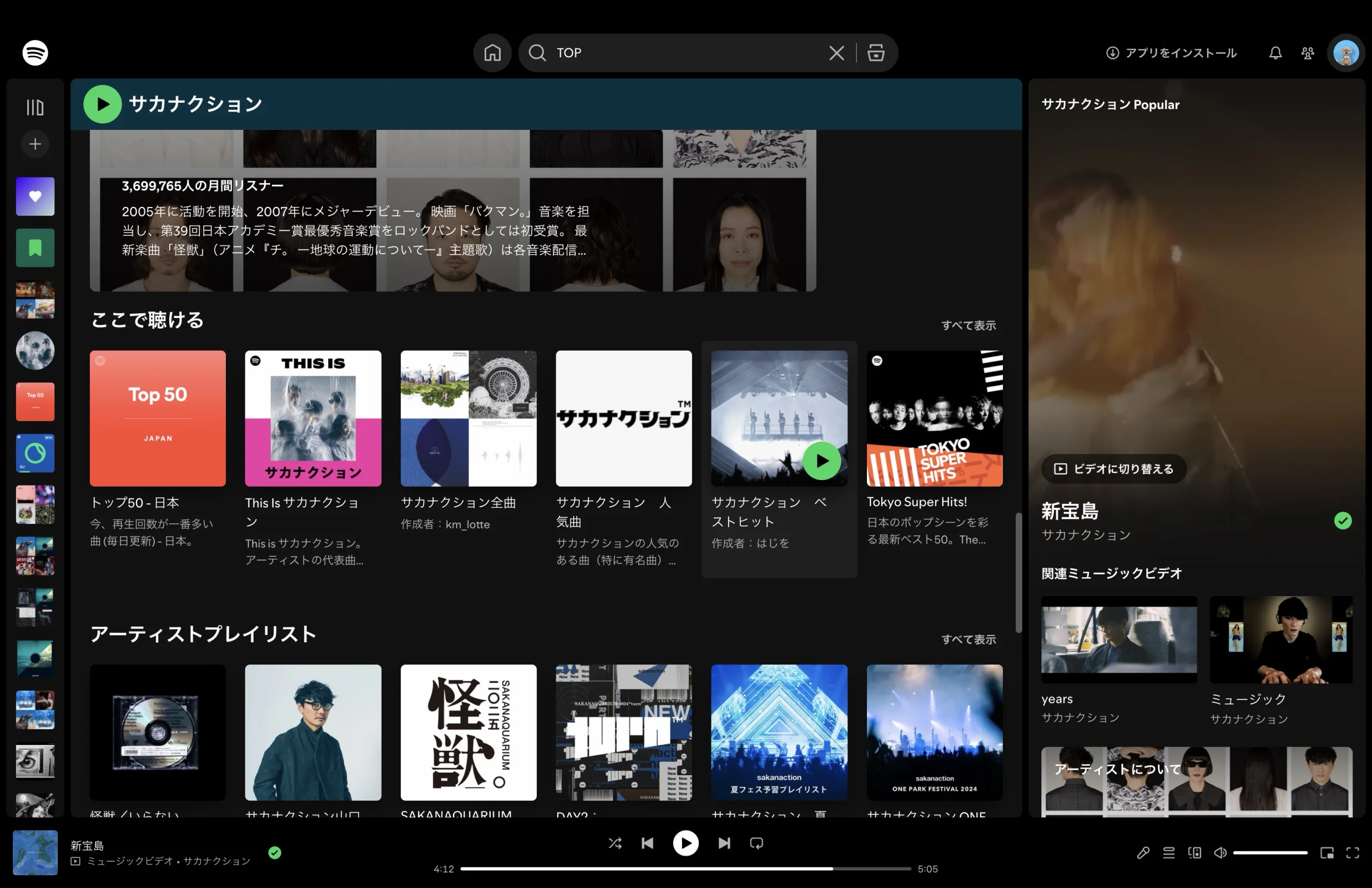This screenshot has width=1372, height=888.
Task: Open Top 50 playlist in sidebar
Action: tap(35, 401)
